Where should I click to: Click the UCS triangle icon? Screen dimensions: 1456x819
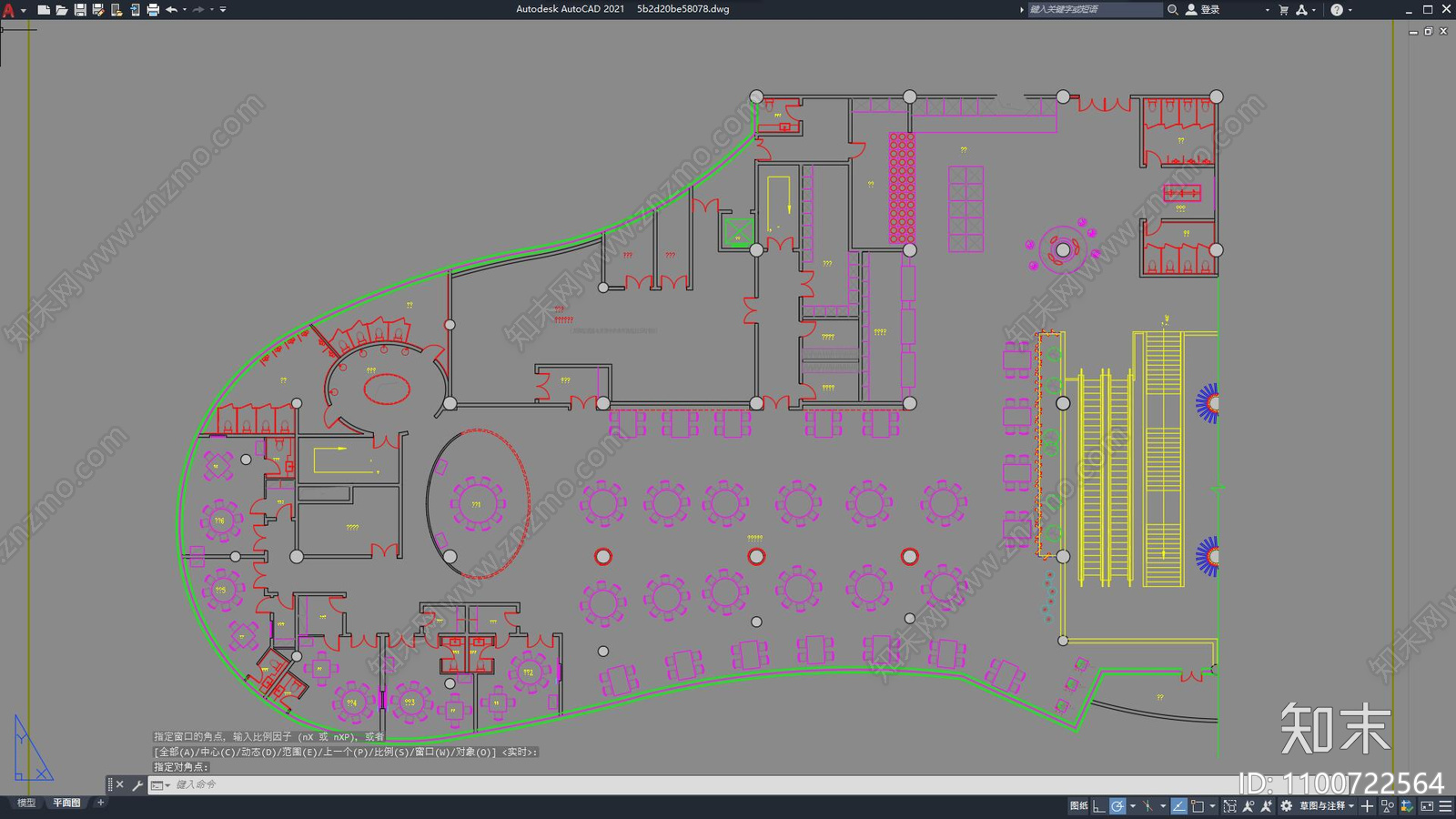(33, 748)
